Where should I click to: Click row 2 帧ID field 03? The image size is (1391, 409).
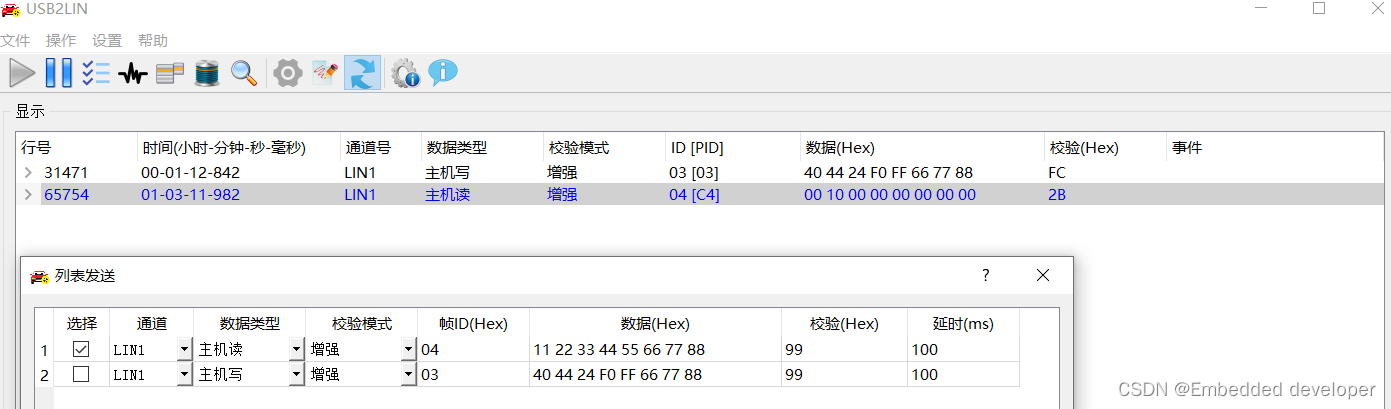473,375
